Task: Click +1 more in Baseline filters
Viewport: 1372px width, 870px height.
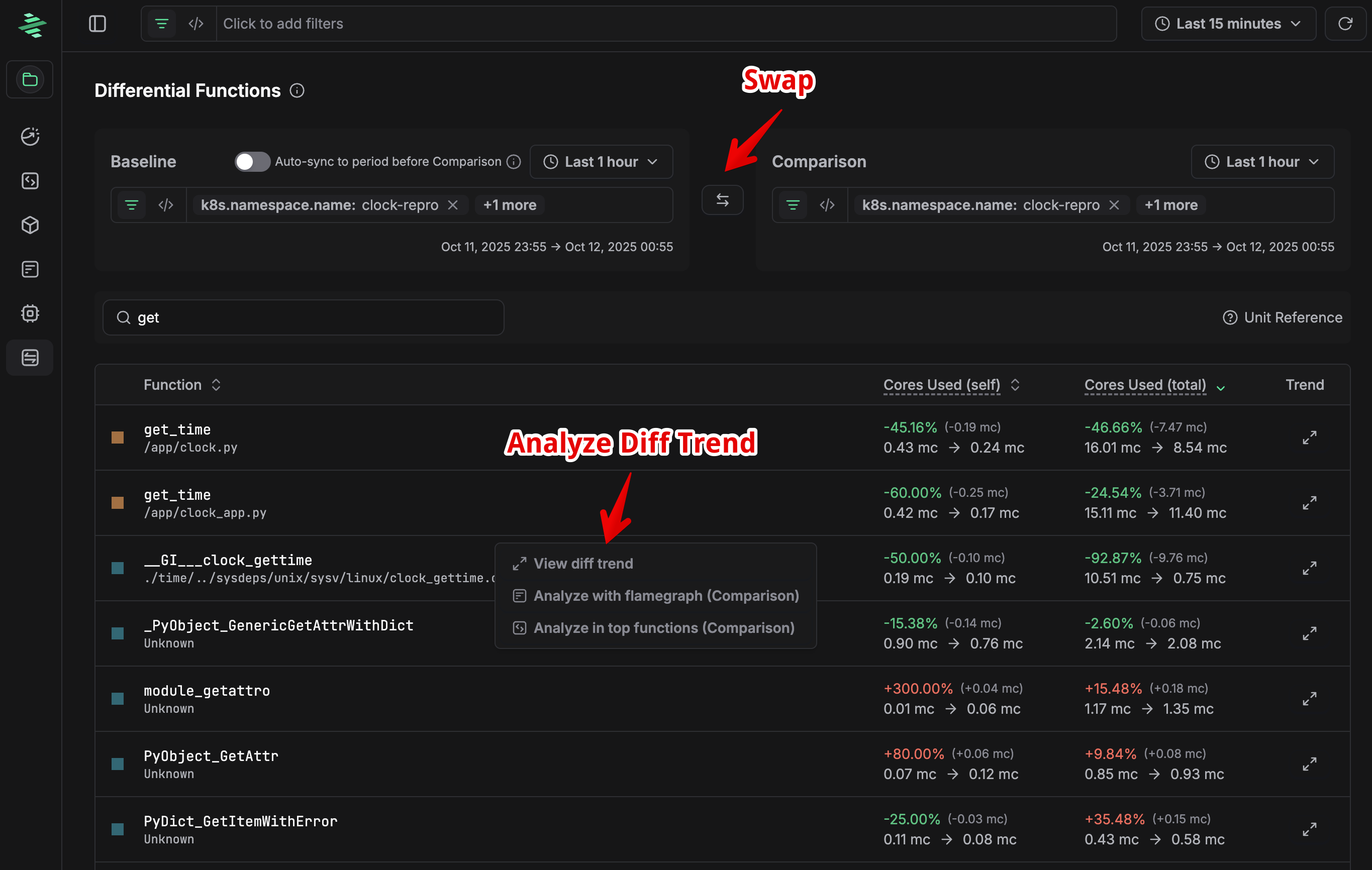Action: coord(510,205)
